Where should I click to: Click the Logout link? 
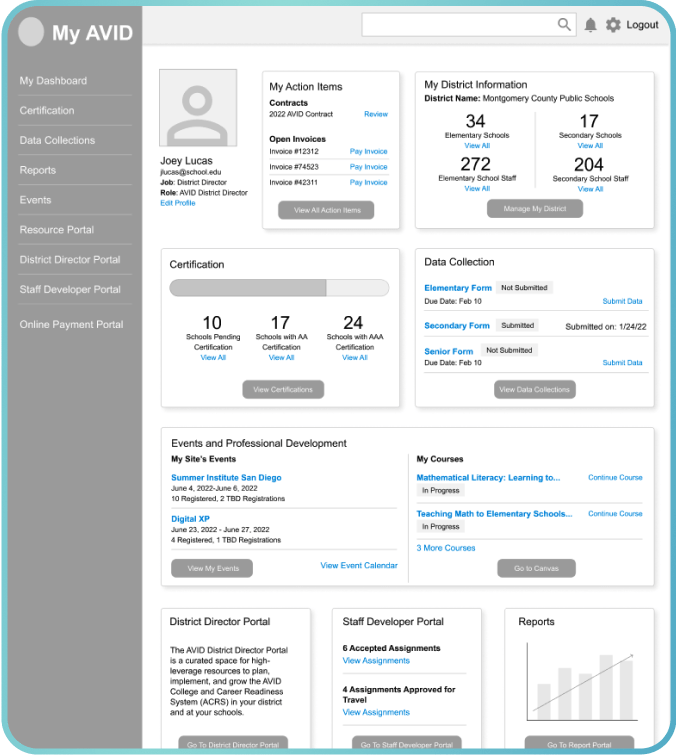click(642, 25)
